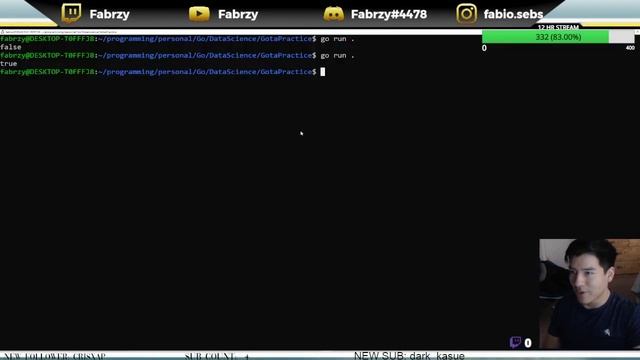Click the goal minimum value 0 under bar
Viewport: 640px width, 360px height.
[x=484, y=48]
